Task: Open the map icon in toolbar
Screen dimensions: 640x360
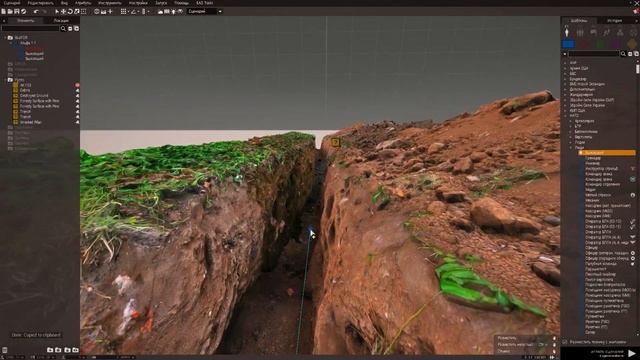Action: (x=167, y=11)
